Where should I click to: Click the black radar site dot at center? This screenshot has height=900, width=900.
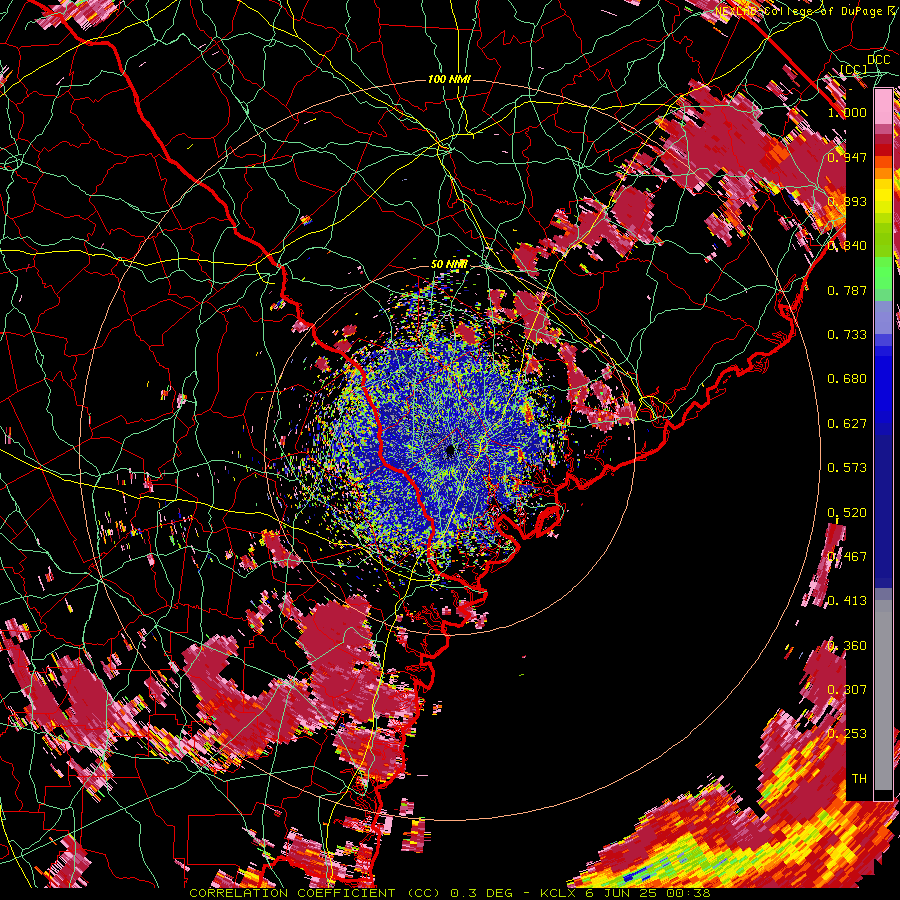450,451
